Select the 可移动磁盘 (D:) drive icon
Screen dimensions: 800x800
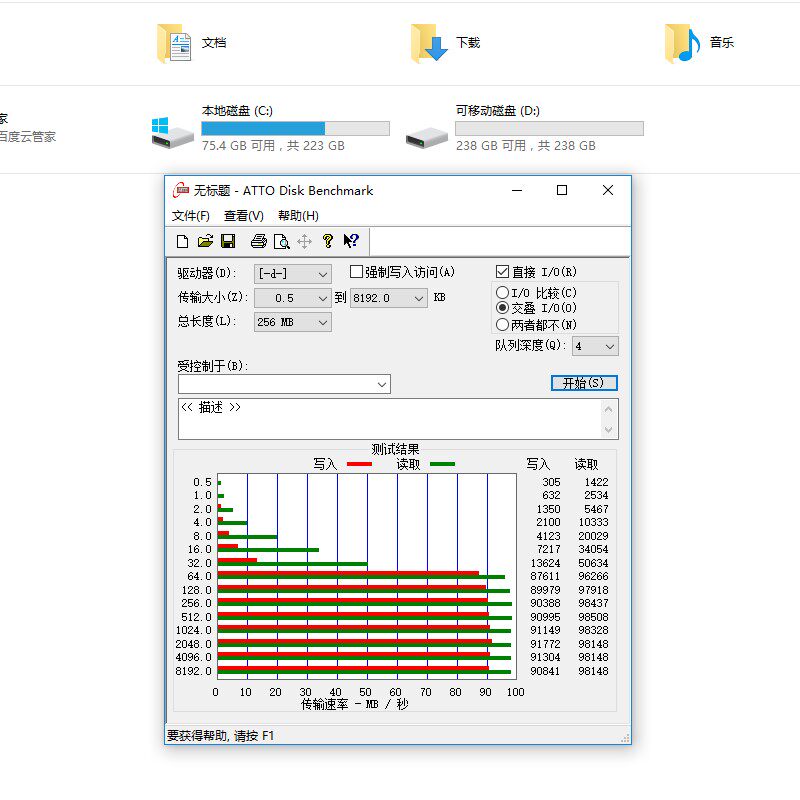[427, 138]
